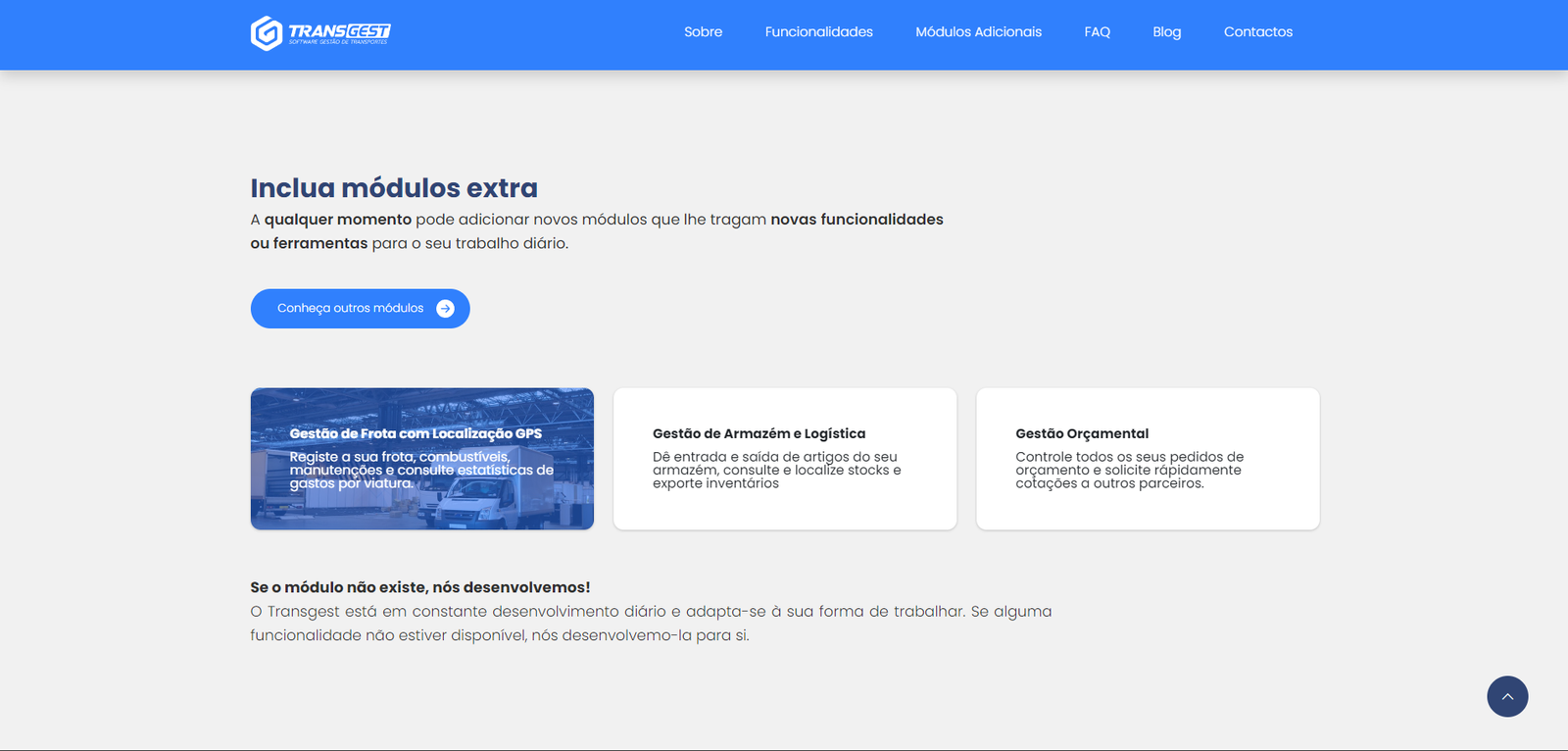Select Módulos Adicionais in the top menu
Viewport: 1568px width, 751px height.
pyautogui.click(x=978, y=32)
